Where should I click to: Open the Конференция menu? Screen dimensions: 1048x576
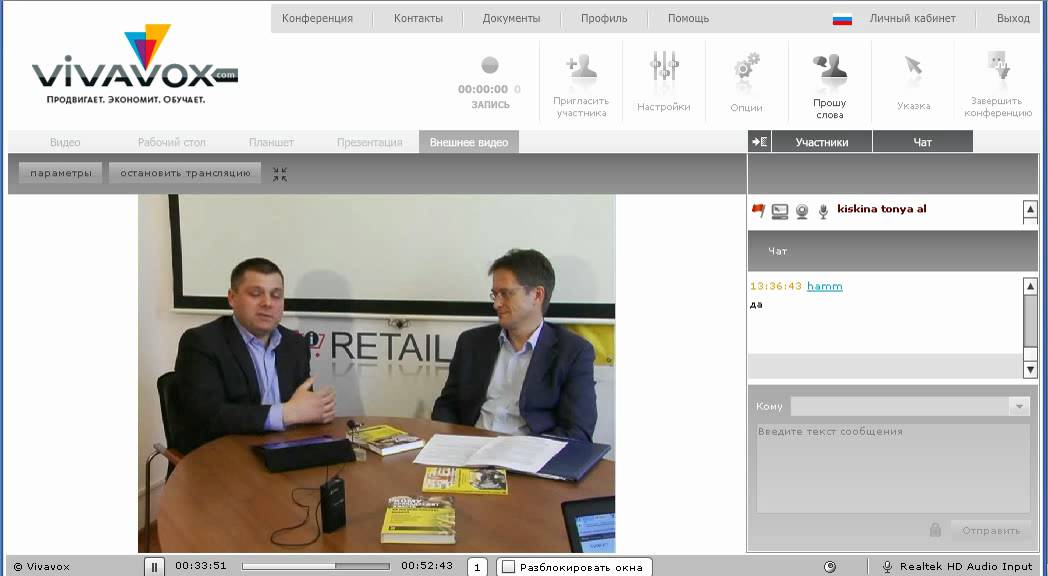point(317,19)
